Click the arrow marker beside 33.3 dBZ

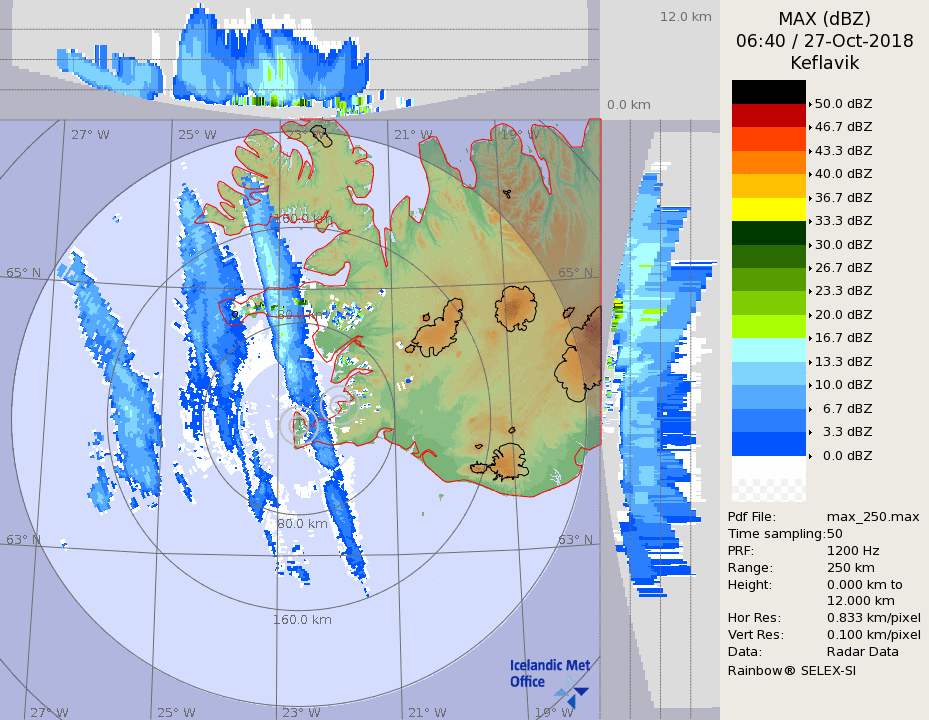click(x=810, y=221)
